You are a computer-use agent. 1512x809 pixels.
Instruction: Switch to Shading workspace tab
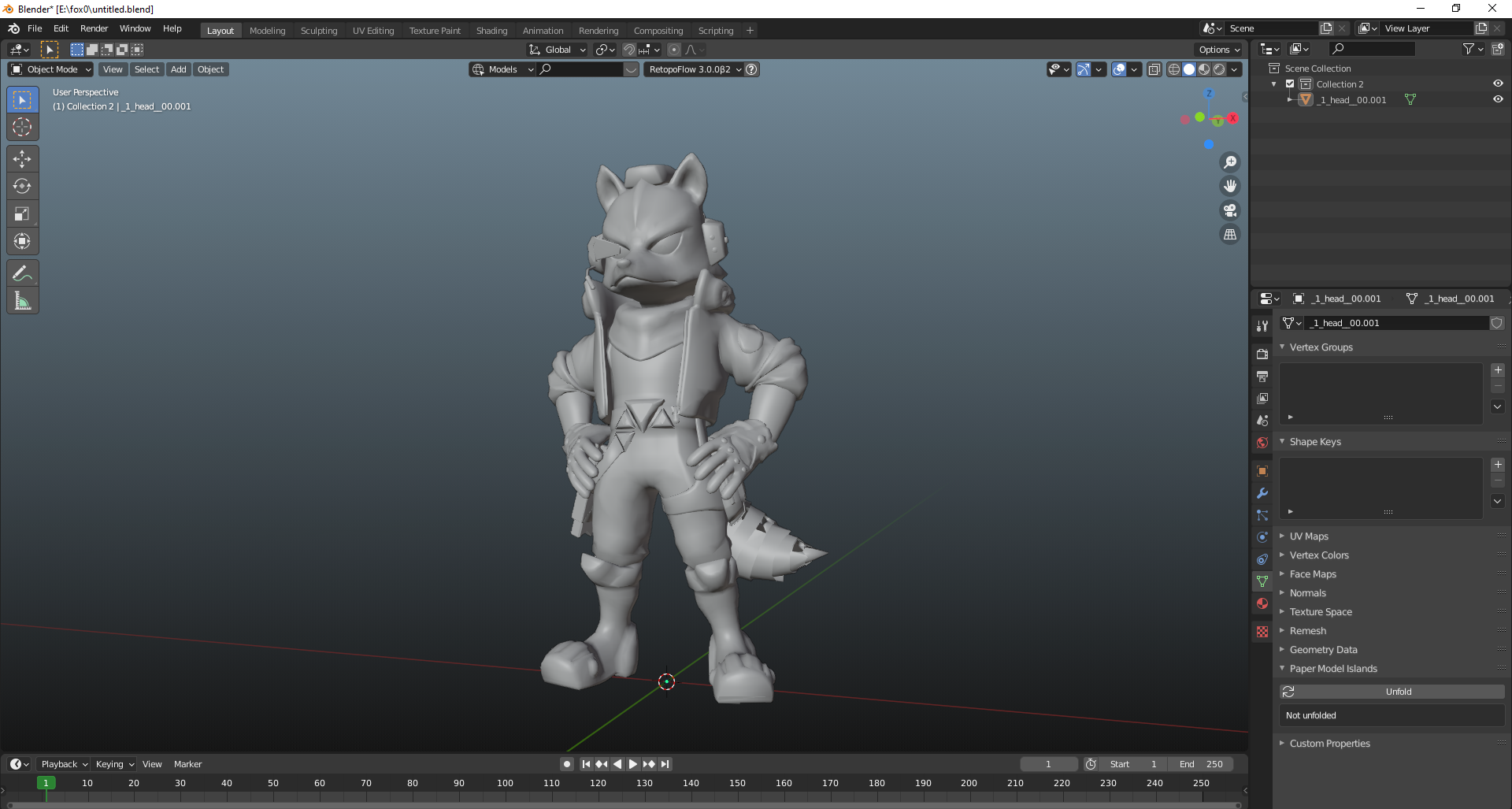(491, 31)
